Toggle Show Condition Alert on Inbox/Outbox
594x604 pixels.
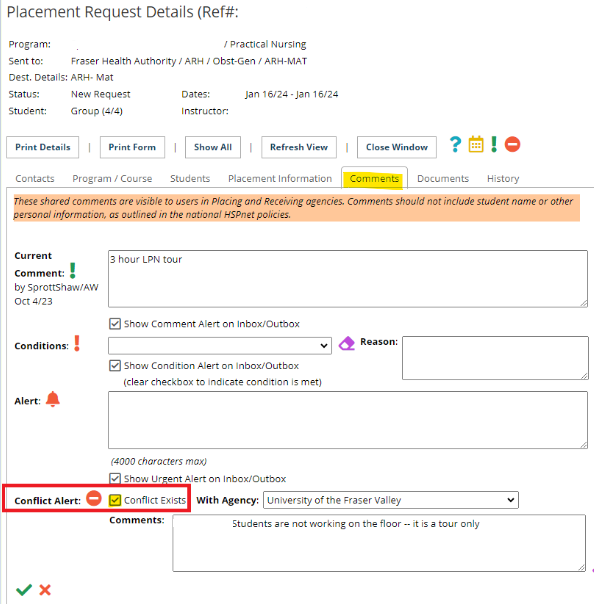[x=115, y=366]
